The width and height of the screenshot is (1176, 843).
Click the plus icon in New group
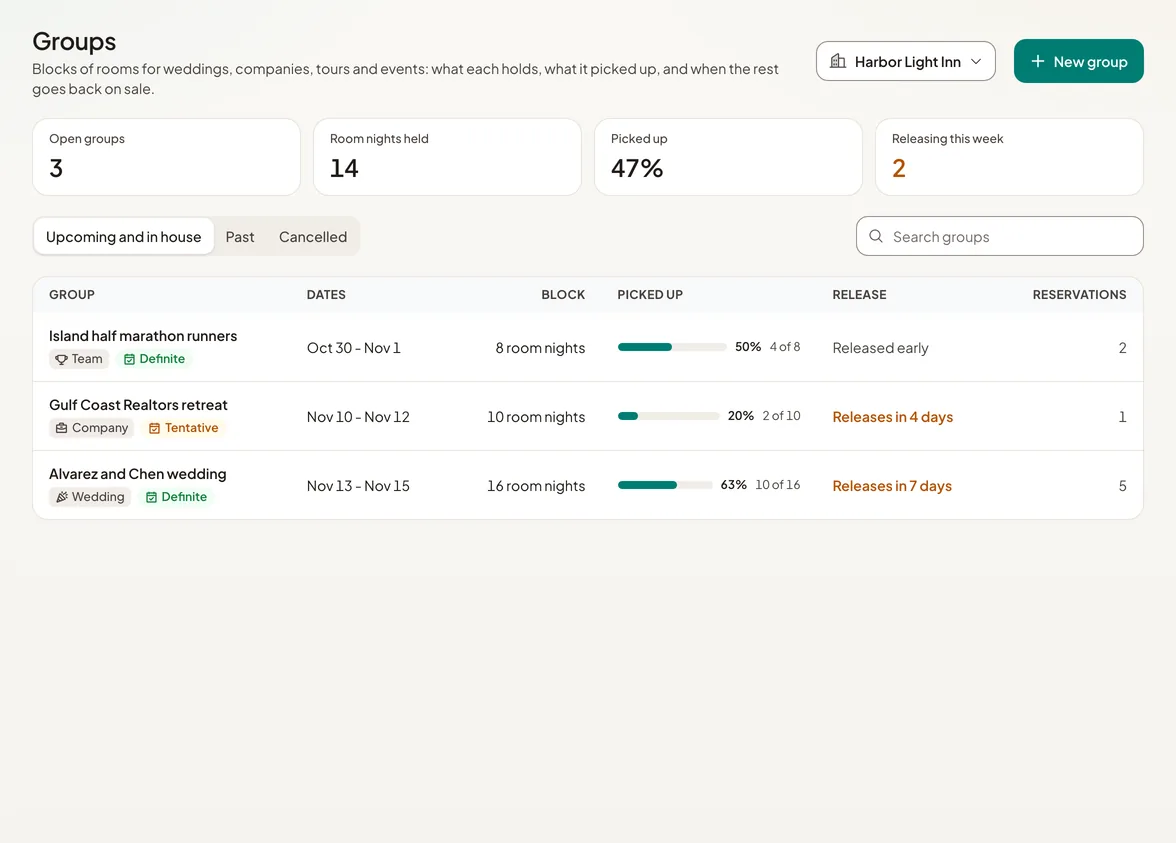[x=1038, y=62]
